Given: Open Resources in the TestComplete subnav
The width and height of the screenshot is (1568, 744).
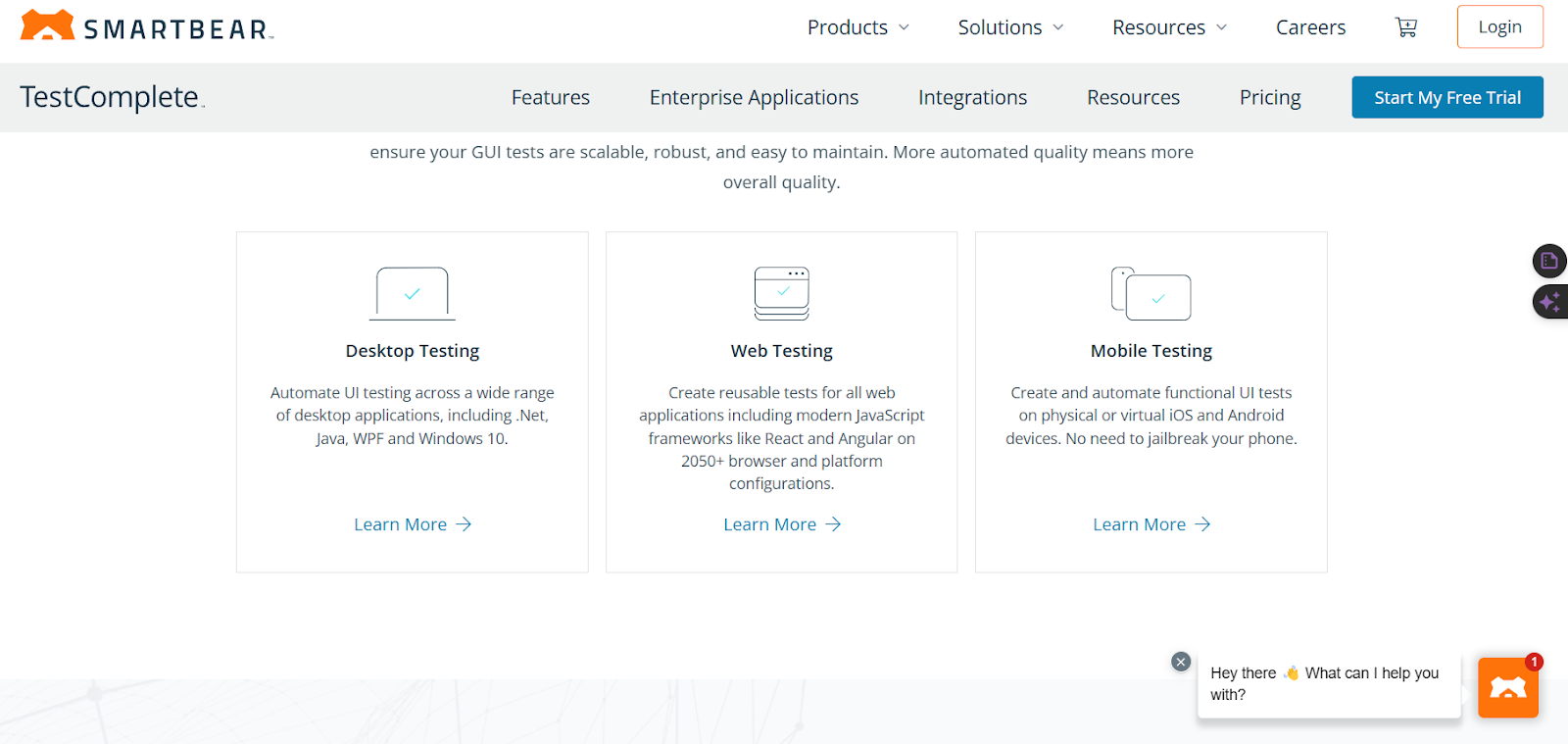Looking at the screenshot, I should (x=1133, y=97).
